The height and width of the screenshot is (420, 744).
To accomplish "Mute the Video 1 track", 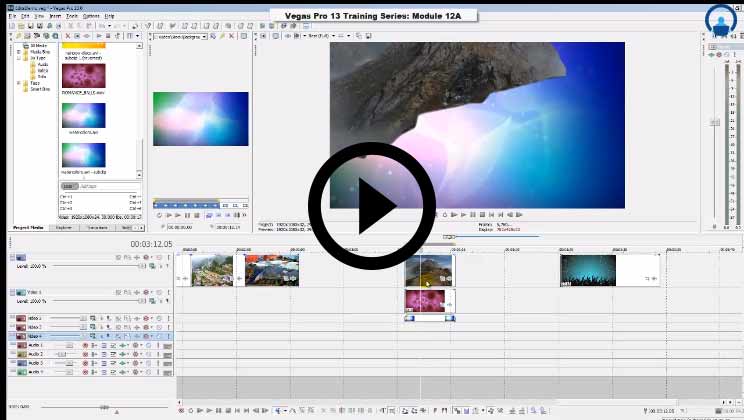I will point(159,293).
